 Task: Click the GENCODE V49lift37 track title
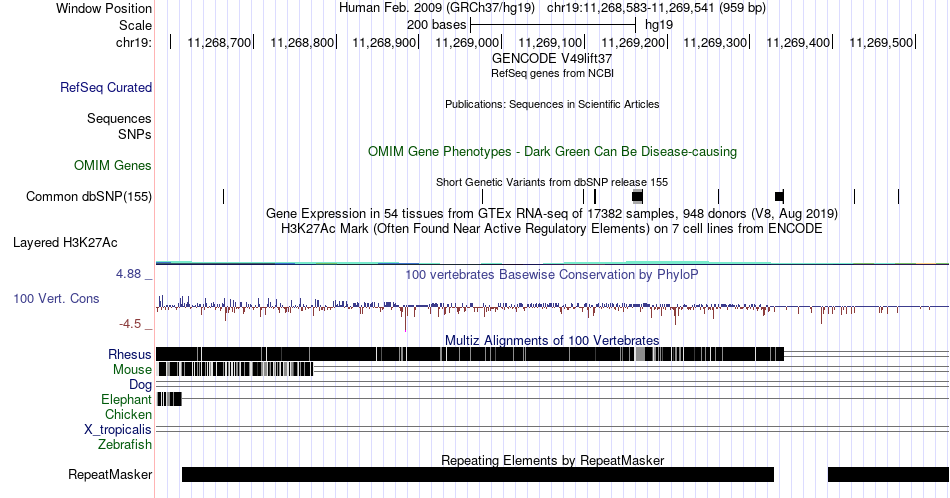tap(552, 58)
